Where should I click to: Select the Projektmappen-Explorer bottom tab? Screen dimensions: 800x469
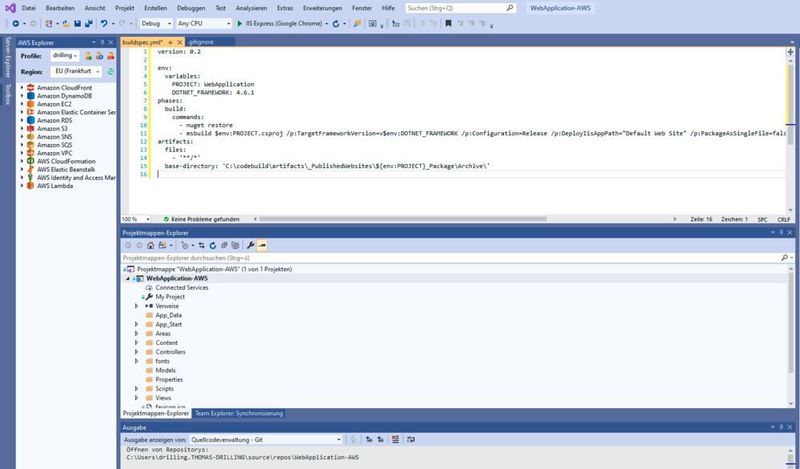[x=156, y=413]
